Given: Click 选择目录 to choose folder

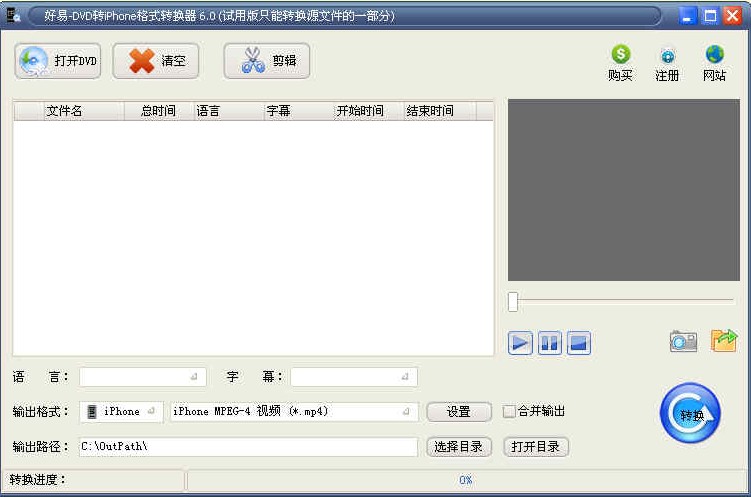Looking at the screenshot, I should 458,447.
